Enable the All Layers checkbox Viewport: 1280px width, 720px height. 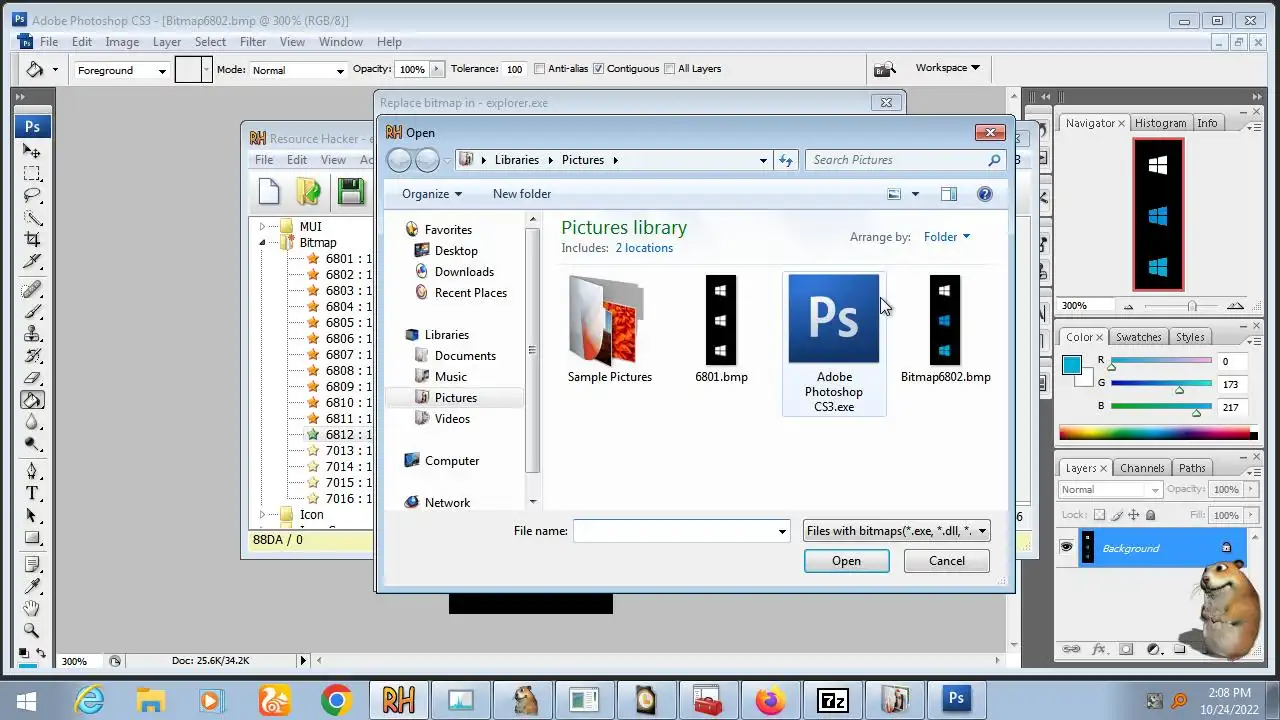point(670,69)
